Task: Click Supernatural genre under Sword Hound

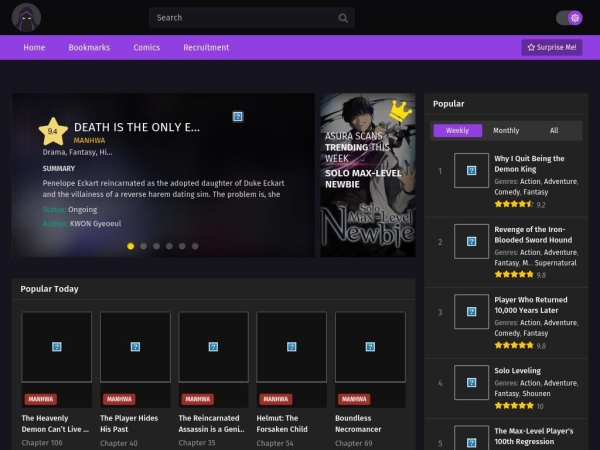Action: 555,263
